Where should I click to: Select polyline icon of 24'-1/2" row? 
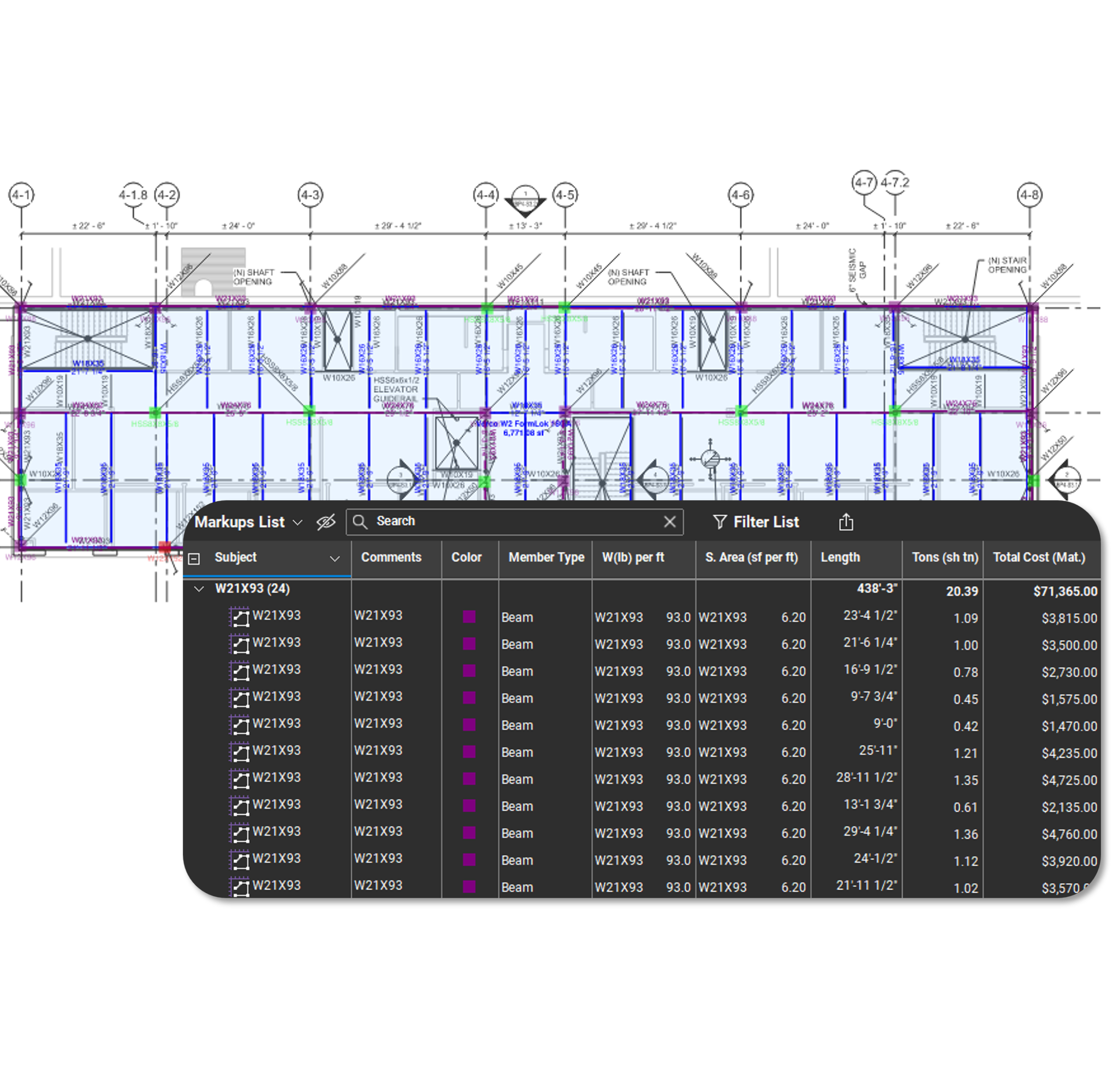239,859
